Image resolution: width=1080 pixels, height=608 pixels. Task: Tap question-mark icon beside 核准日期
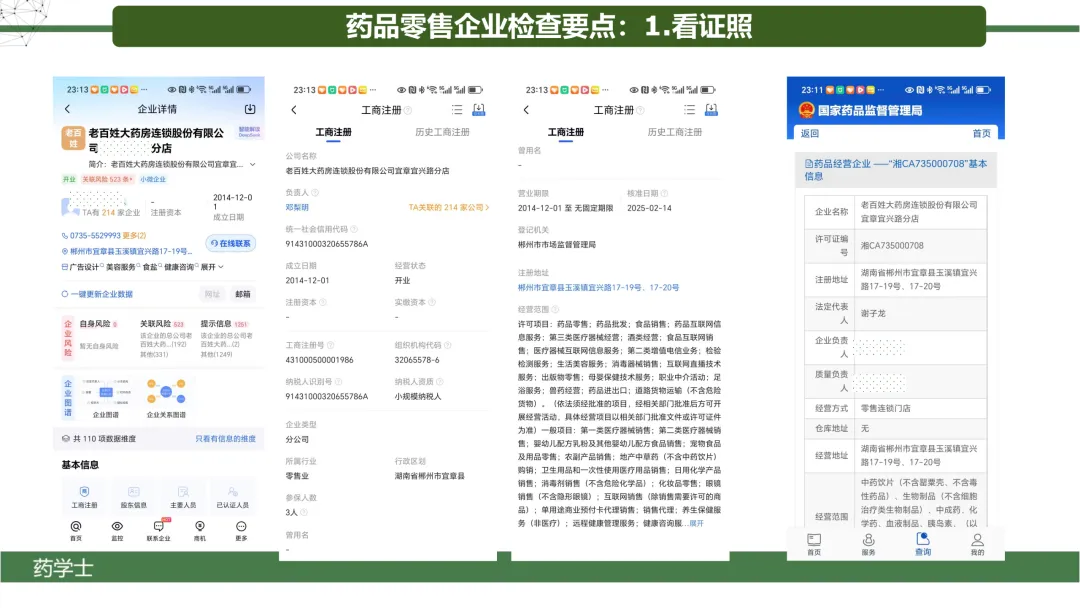point(665,193)
